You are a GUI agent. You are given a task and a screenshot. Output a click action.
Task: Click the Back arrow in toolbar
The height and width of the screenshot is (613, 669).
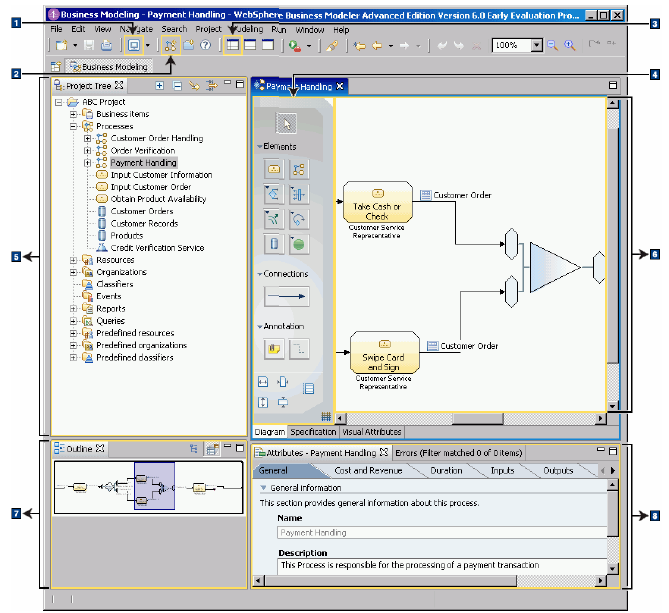coord(377,45)
